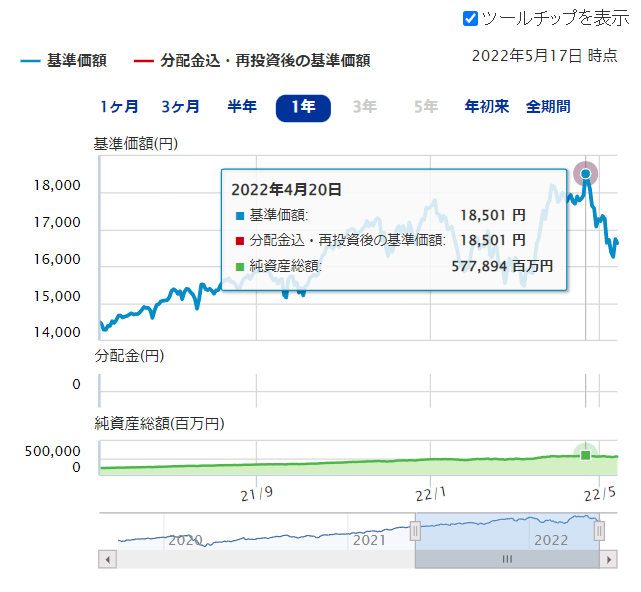
Task: Click the navigator scrollbar thumb grip
Action: (507, 560)
